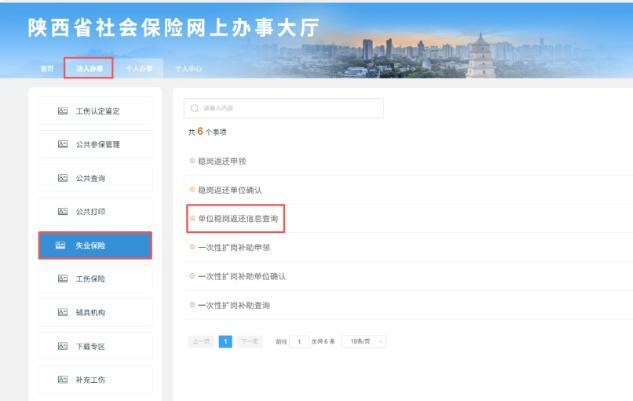Select 失业保险 in the sidebar
Image resolution: width=633 pixels, height=401 pixels.
(x=95, y=245)
